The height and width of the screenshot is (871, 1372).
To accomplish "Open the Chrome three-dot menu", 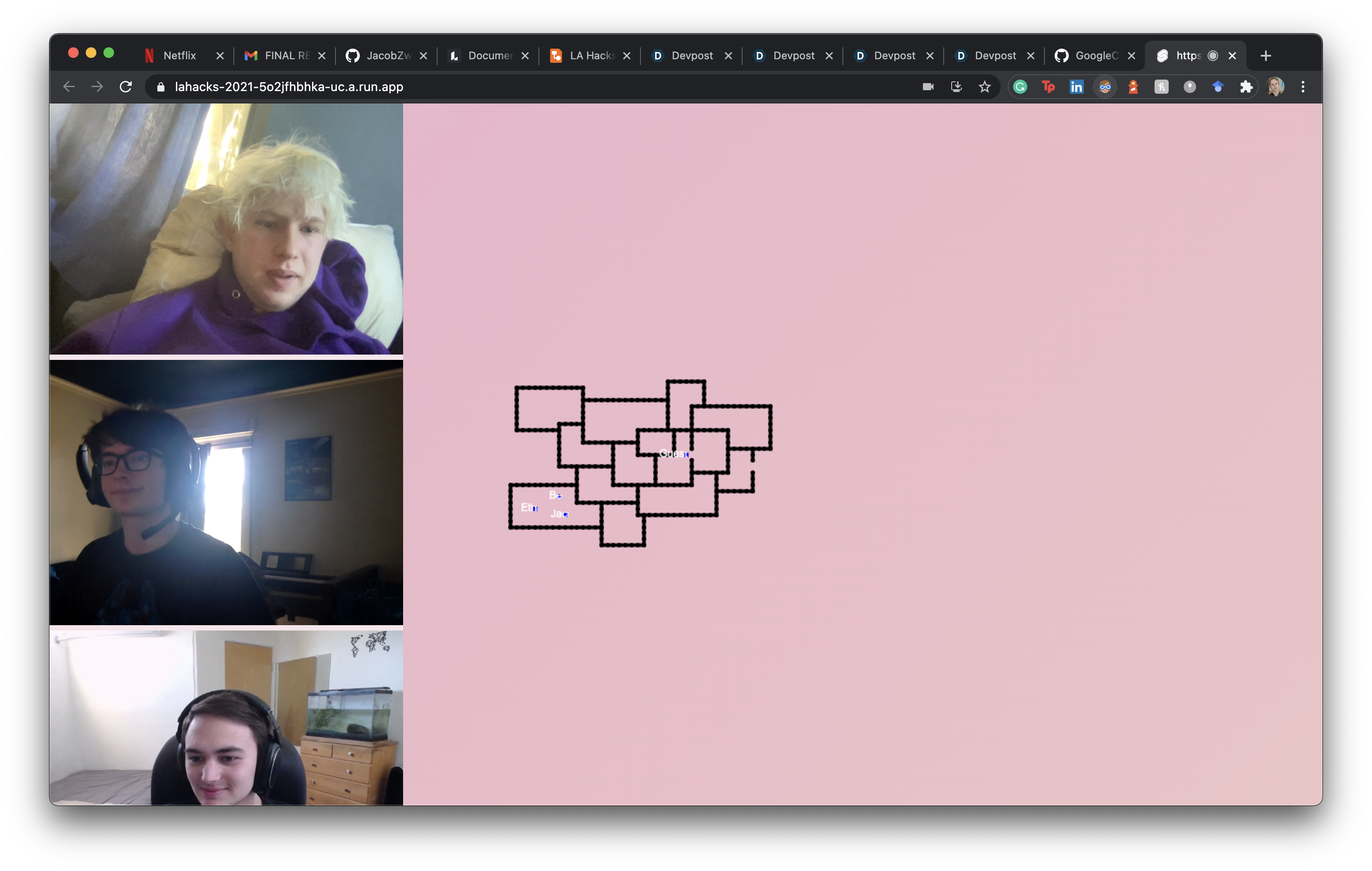I will pyautogui.click(x=1303, y=87).
